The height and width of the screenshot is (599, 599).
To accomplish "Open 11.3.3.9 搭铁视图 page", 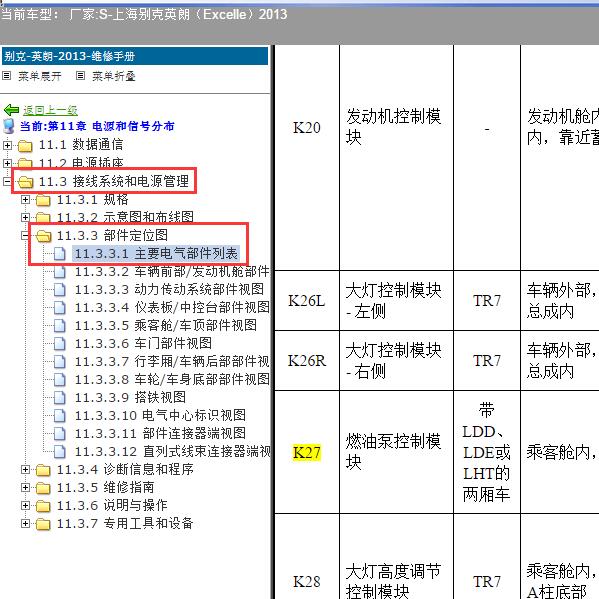I will coord(130,397).
